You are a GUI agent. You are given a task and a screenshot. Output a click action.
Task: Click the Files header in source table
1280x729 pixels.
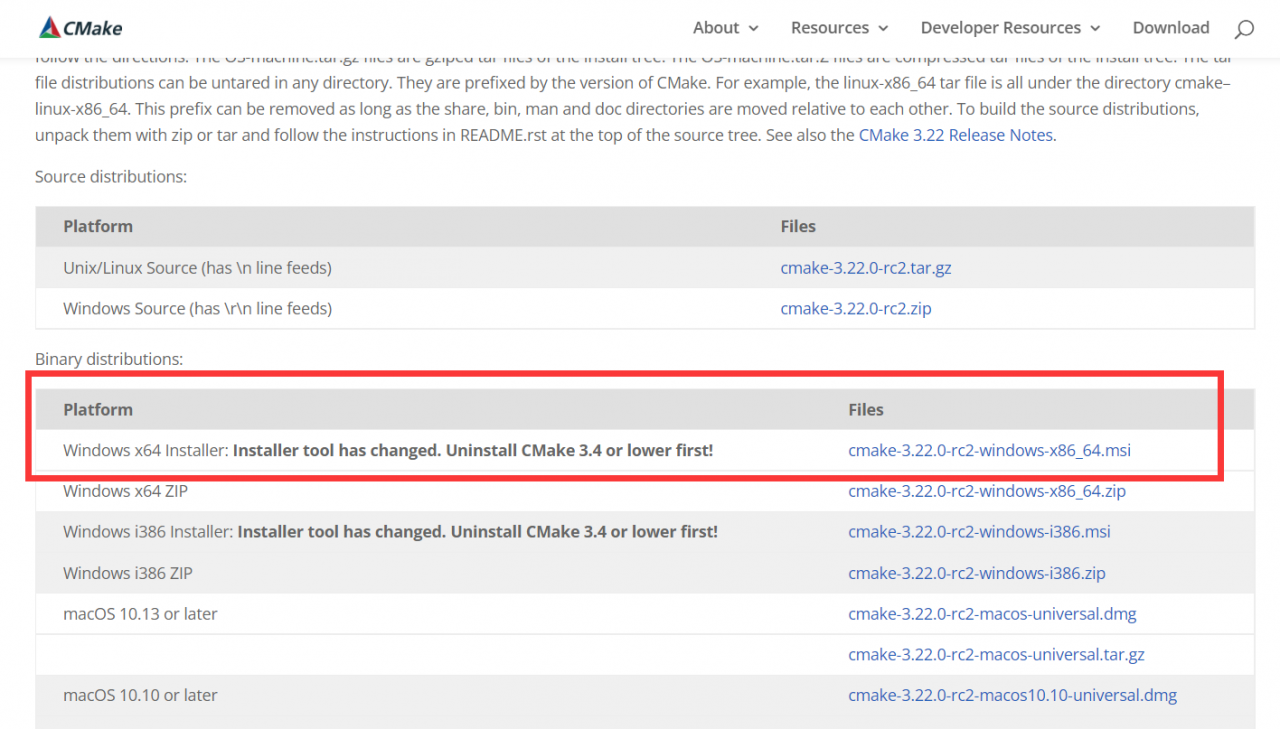coord(798,227)
